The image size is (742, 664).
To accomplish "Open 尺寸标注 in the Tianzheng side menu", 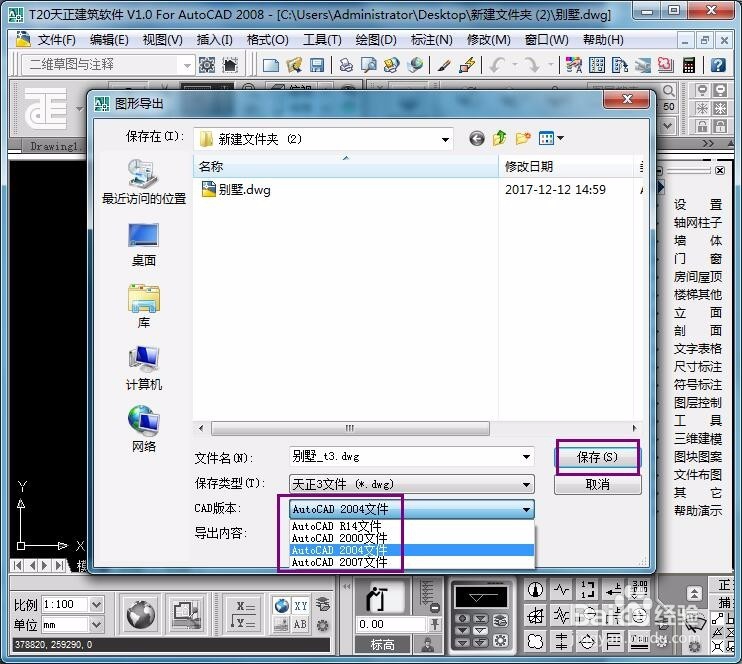I will (698, 366).
